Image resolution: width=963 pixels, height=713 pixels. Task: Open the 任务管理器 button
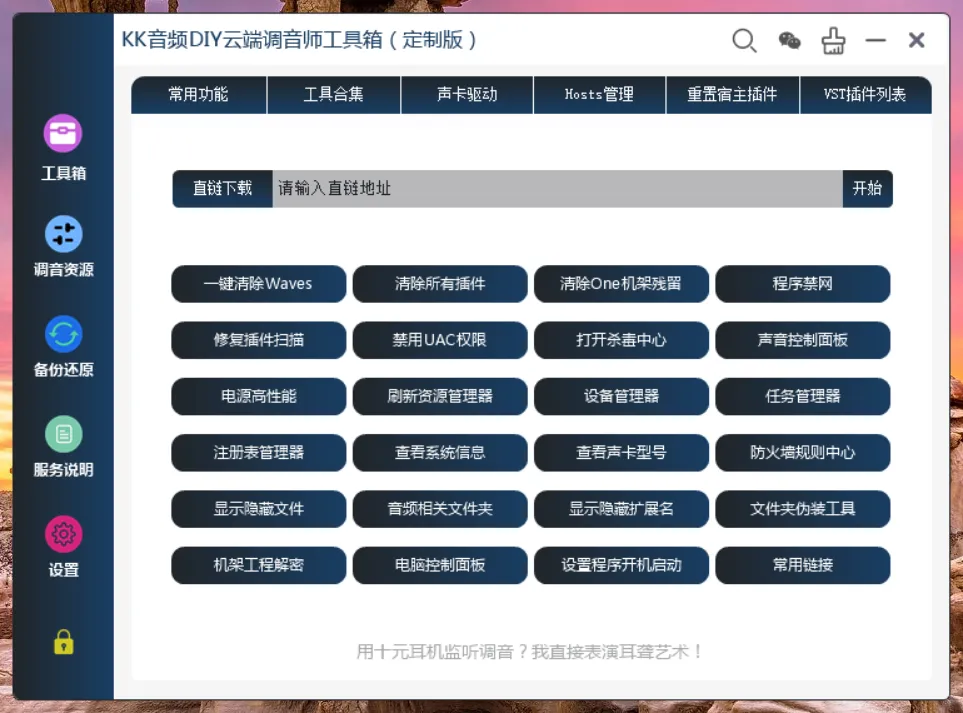(803, 396)
